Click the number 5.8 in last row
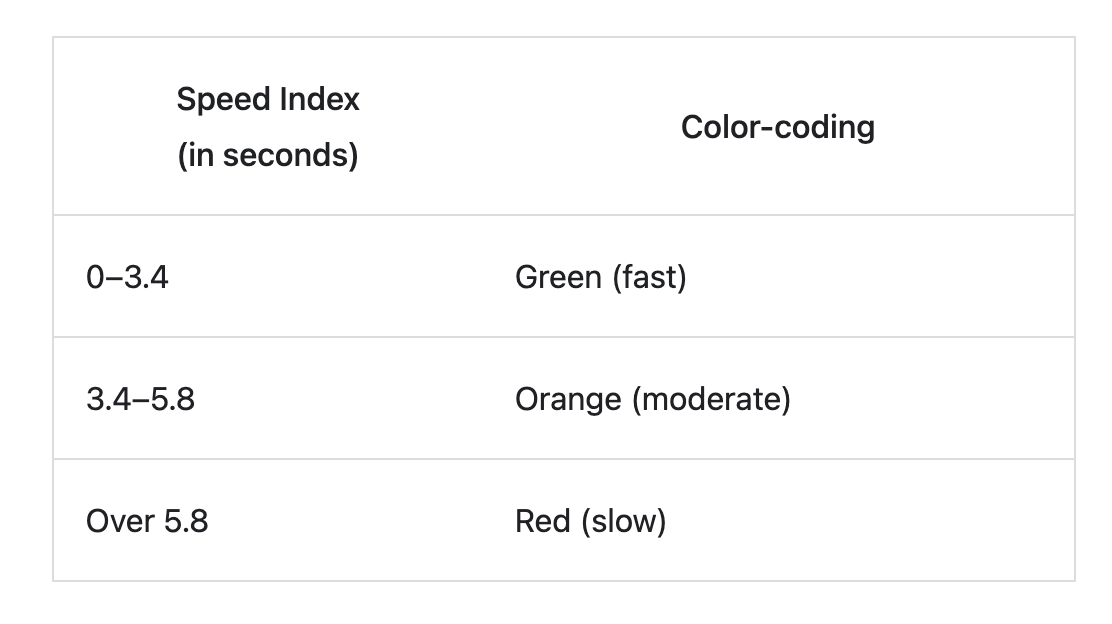This screenshot has width=1112, height=624. [x=186, y=521]
